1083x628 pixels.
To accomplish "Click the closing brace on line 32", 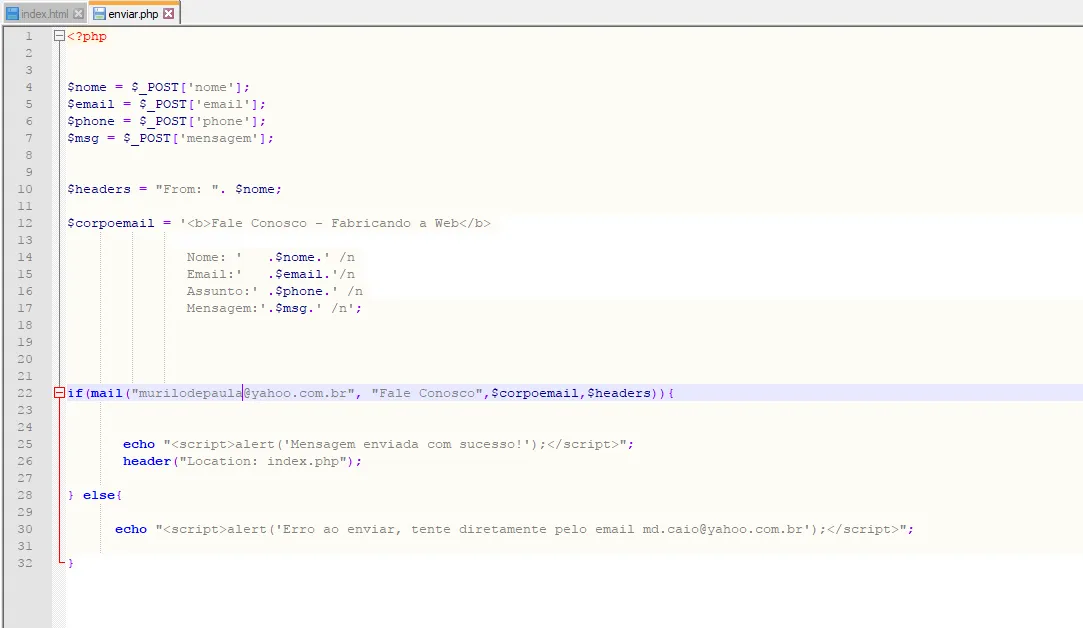I will point(70,563).
